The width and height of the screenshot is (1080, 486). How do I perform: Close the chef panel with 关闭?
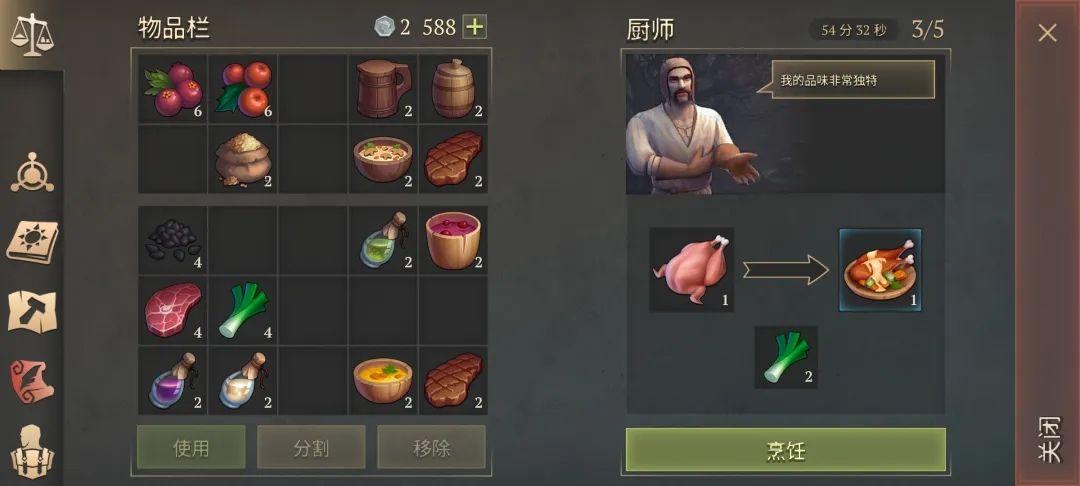[1048, 441]
